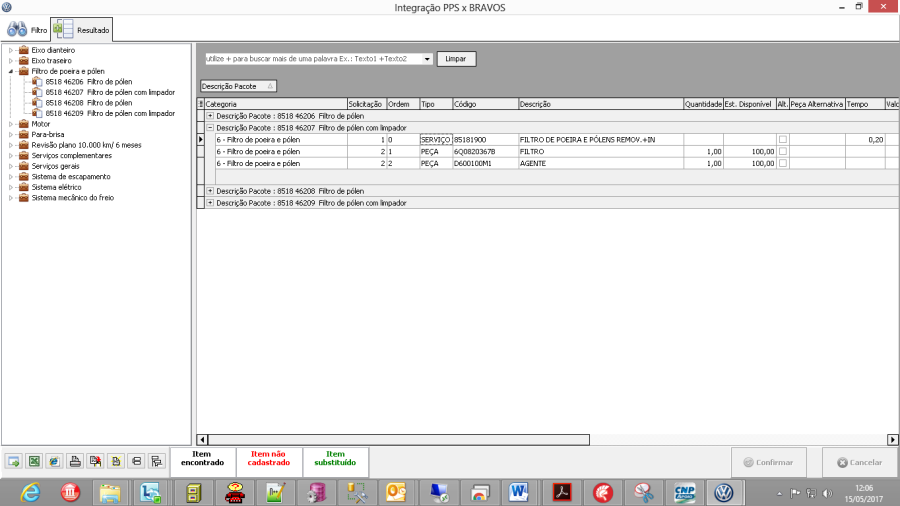Open Microsoft Word from the taskbar

pos(519,493)
